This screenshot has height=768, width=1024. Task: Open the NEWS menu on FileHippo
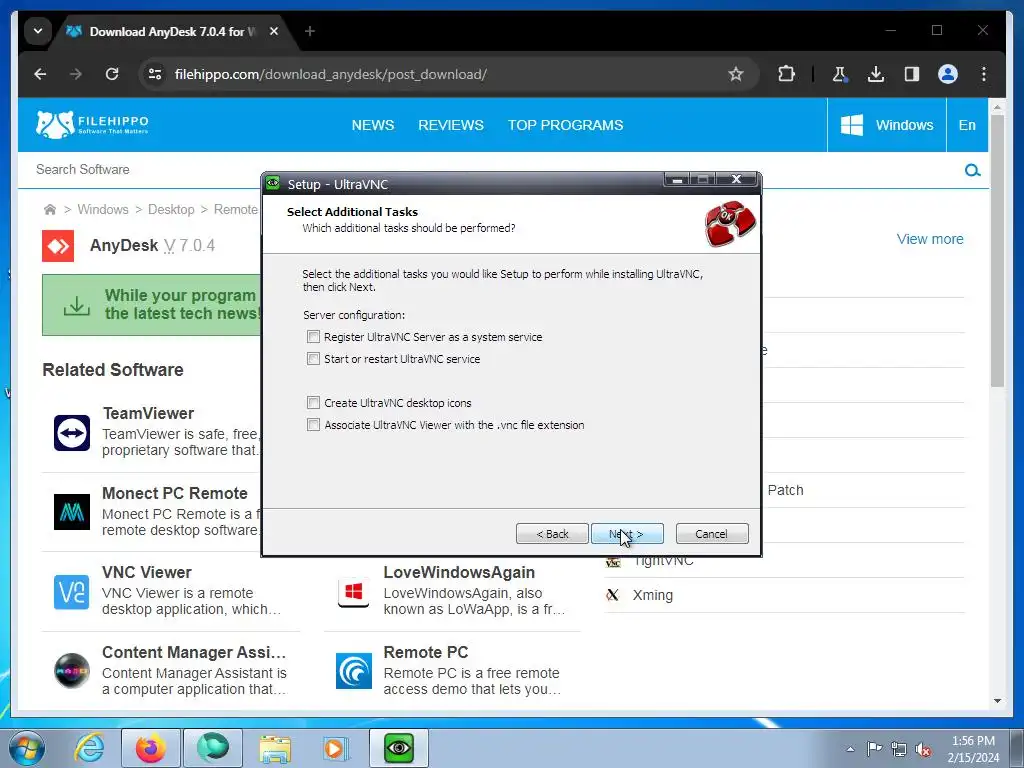[373, 125]
